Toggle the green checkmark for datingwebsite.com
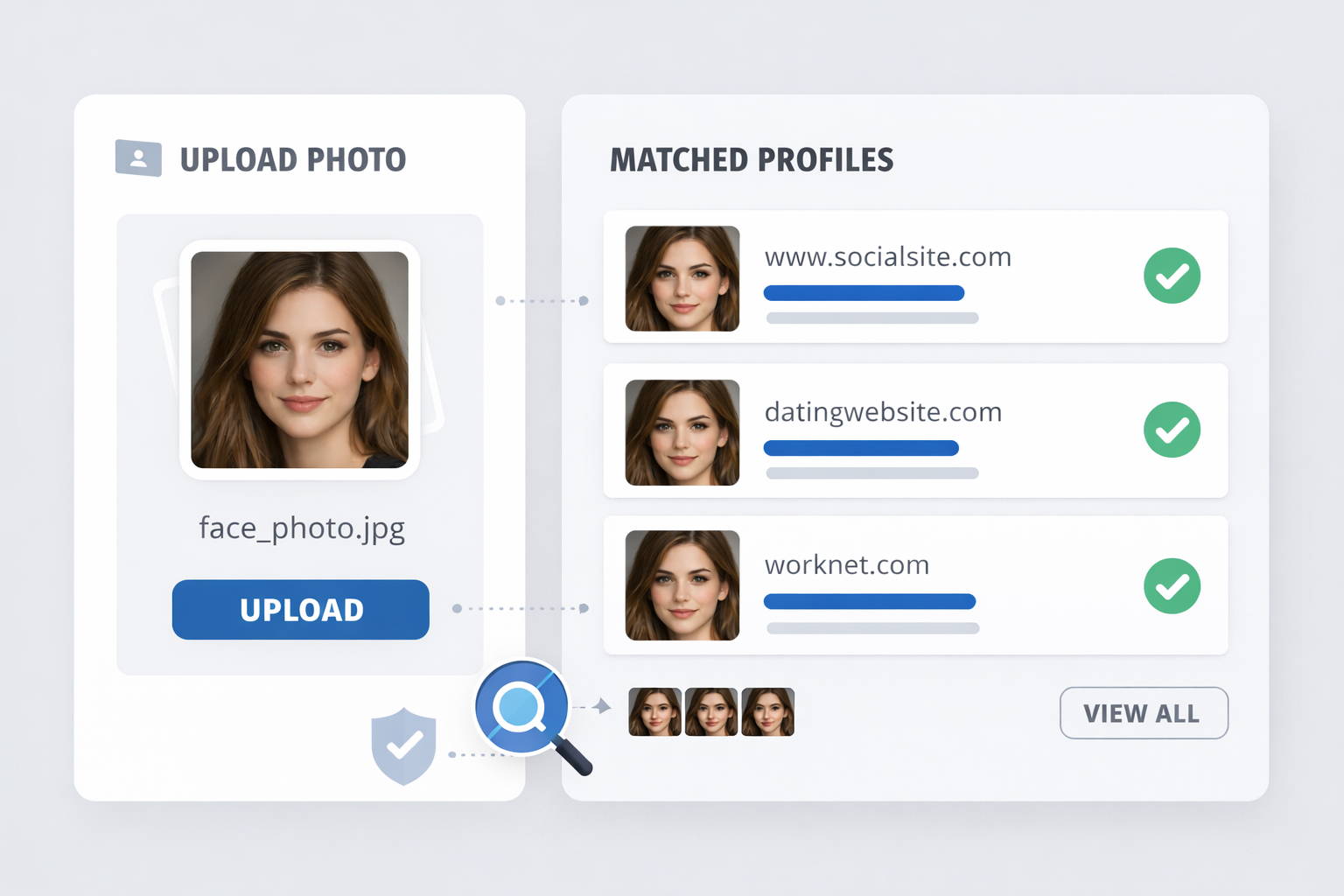The width and height of the screenshot is (1344, 896). [x=1172, y=430]
